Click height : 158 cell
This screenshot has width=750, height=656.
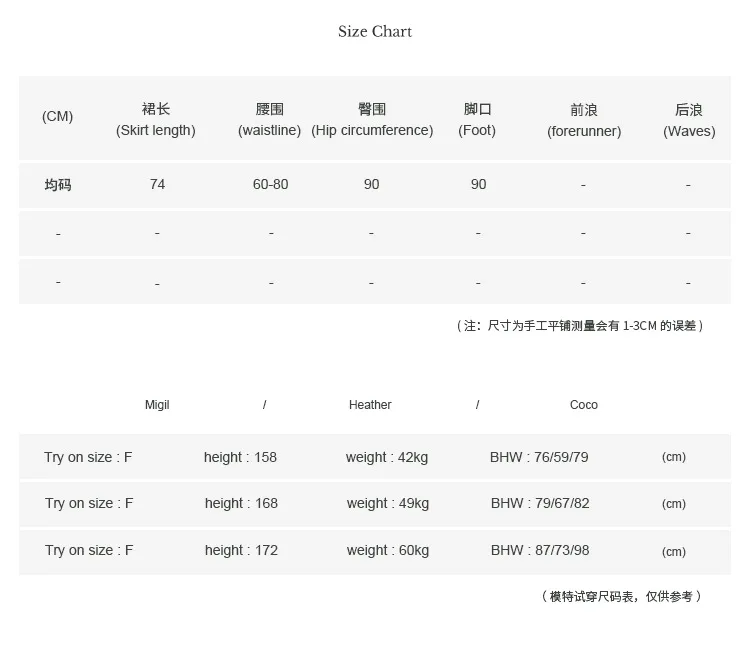coord(240,457)
